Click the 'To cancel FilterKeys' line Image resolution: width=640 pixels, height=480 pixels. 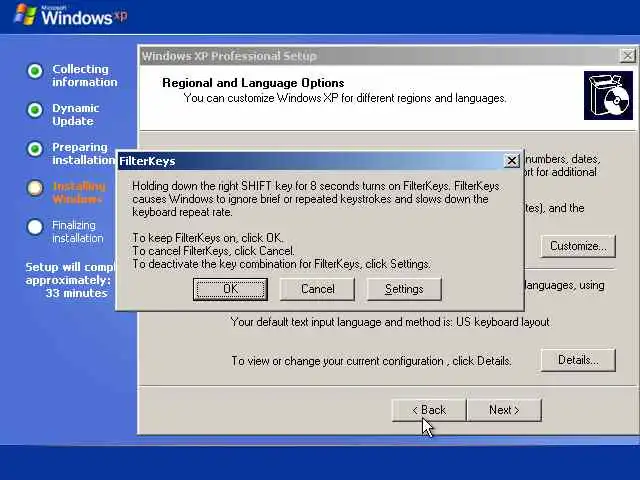click(213, 251)
